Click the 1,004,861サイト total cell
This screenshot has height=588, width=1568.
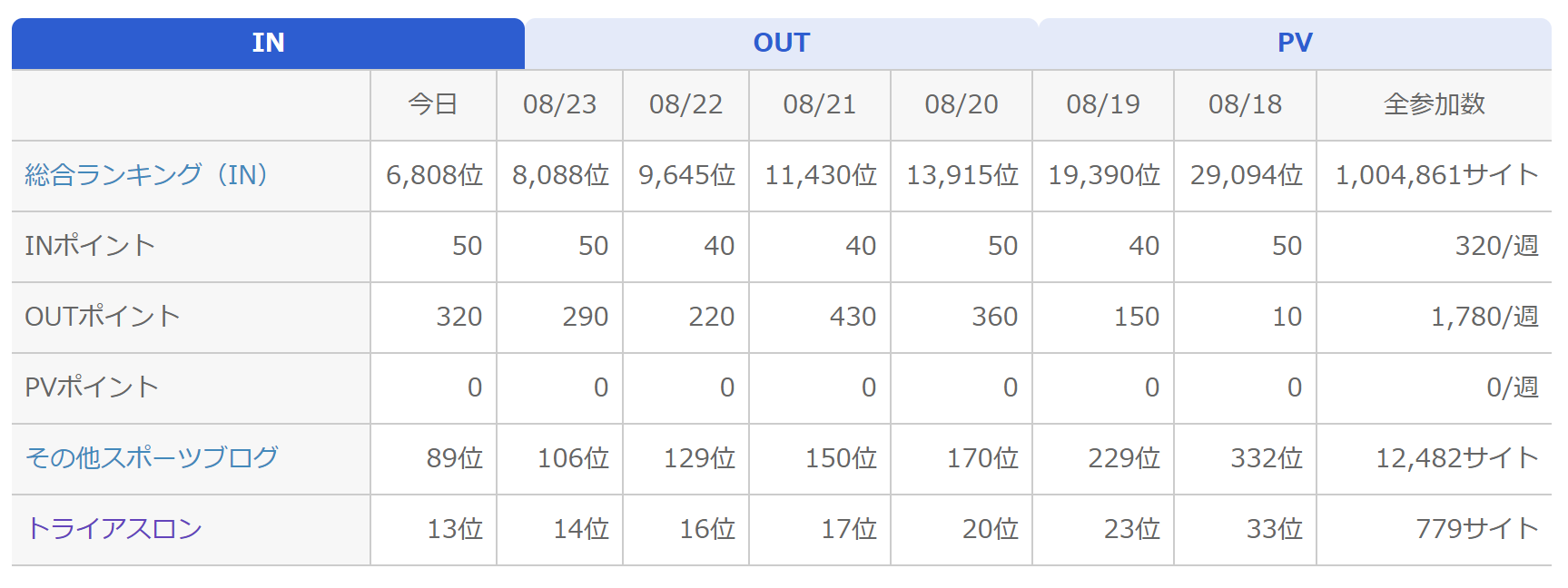[x=1435, y=175]
